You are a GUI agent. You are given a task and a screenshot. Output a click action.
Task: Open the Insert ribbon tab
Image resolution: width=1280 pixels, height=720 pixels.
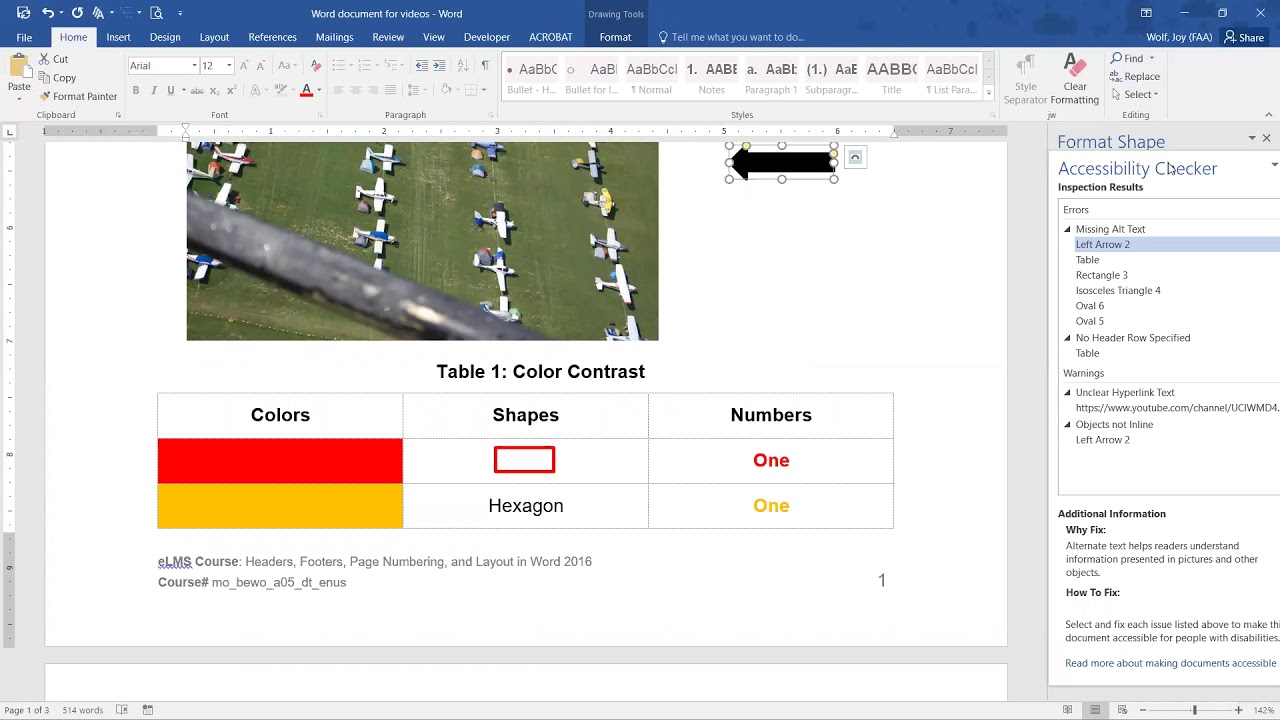[118, 37]
